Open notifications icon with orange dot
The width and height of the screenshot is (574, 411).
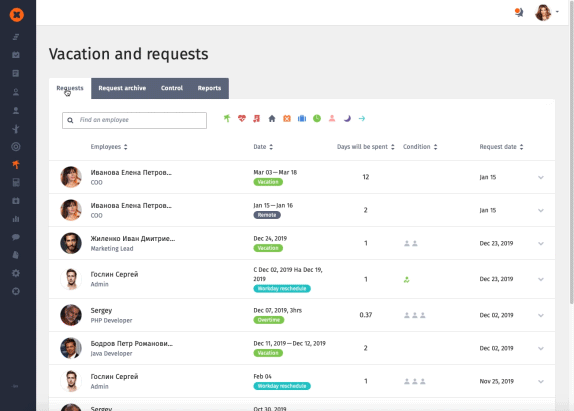tap(519, 12)
